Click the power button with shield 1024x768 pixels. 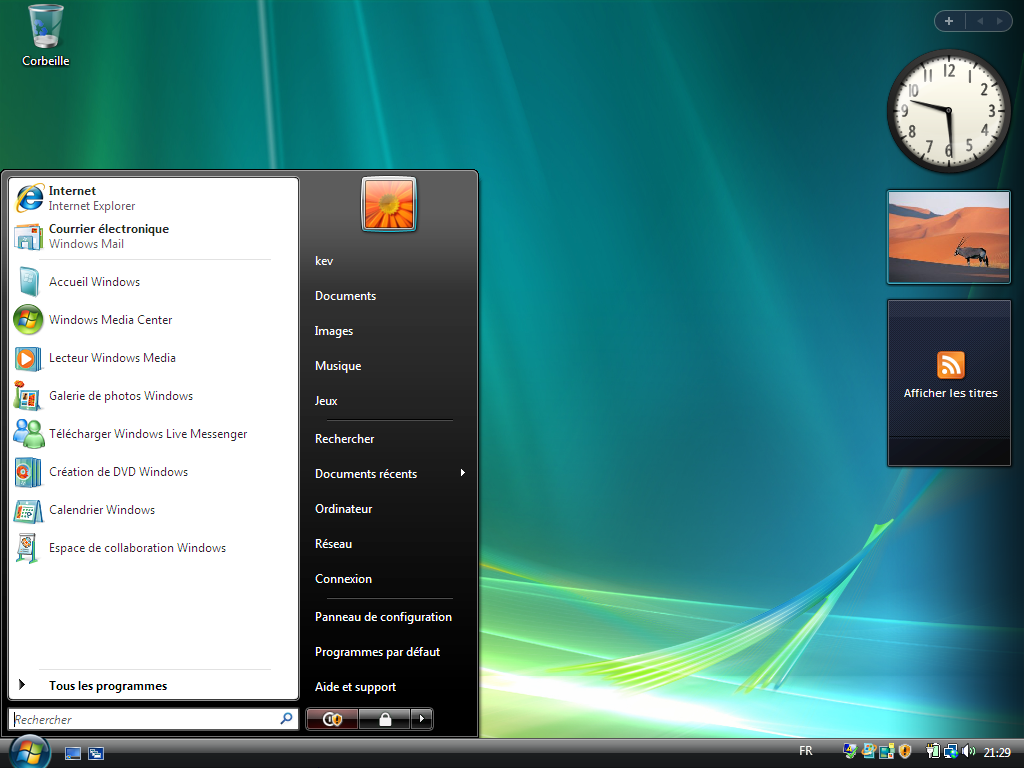(x=332, y=719)
